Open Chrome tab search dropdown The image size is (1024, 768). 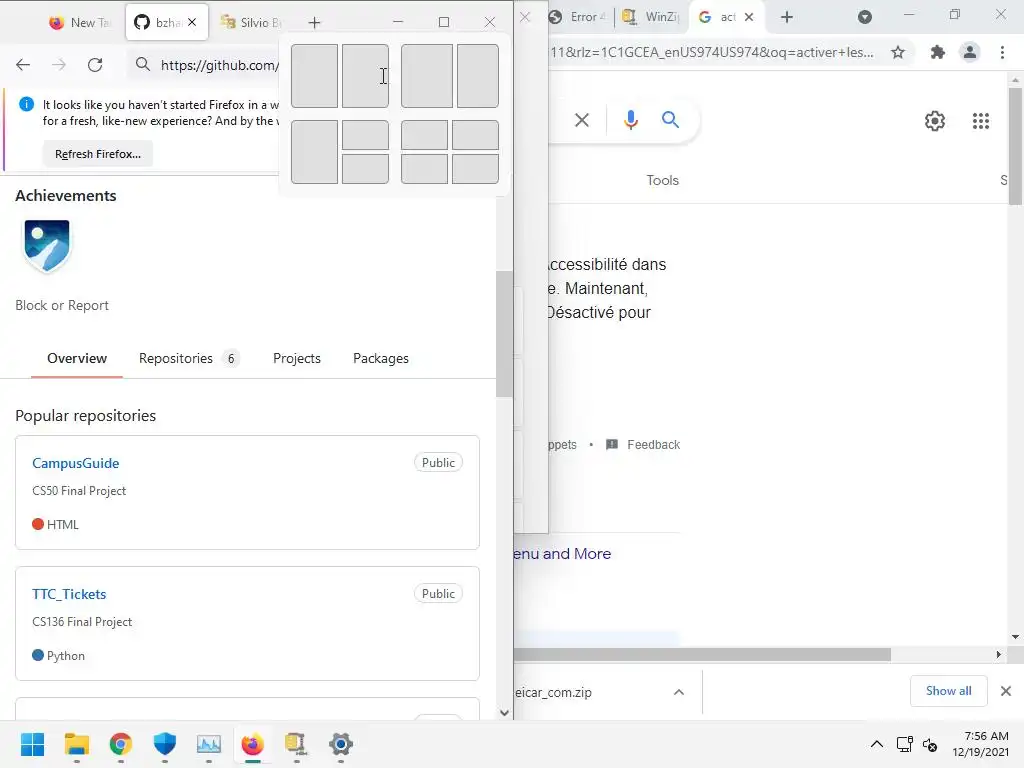(x=865, y=17)
